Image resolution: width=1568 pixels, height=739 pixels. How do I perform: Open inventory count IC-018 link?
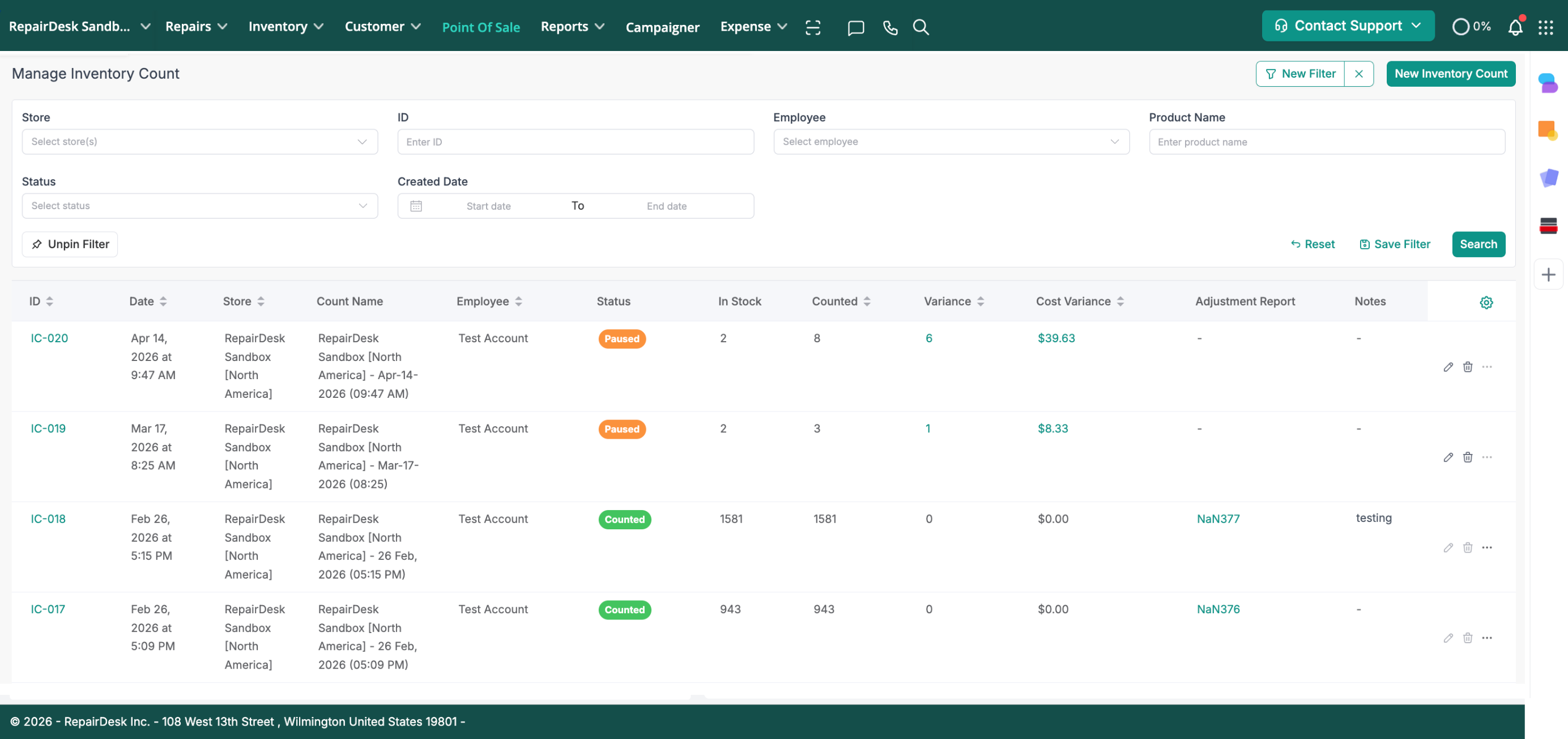[48, 519]
